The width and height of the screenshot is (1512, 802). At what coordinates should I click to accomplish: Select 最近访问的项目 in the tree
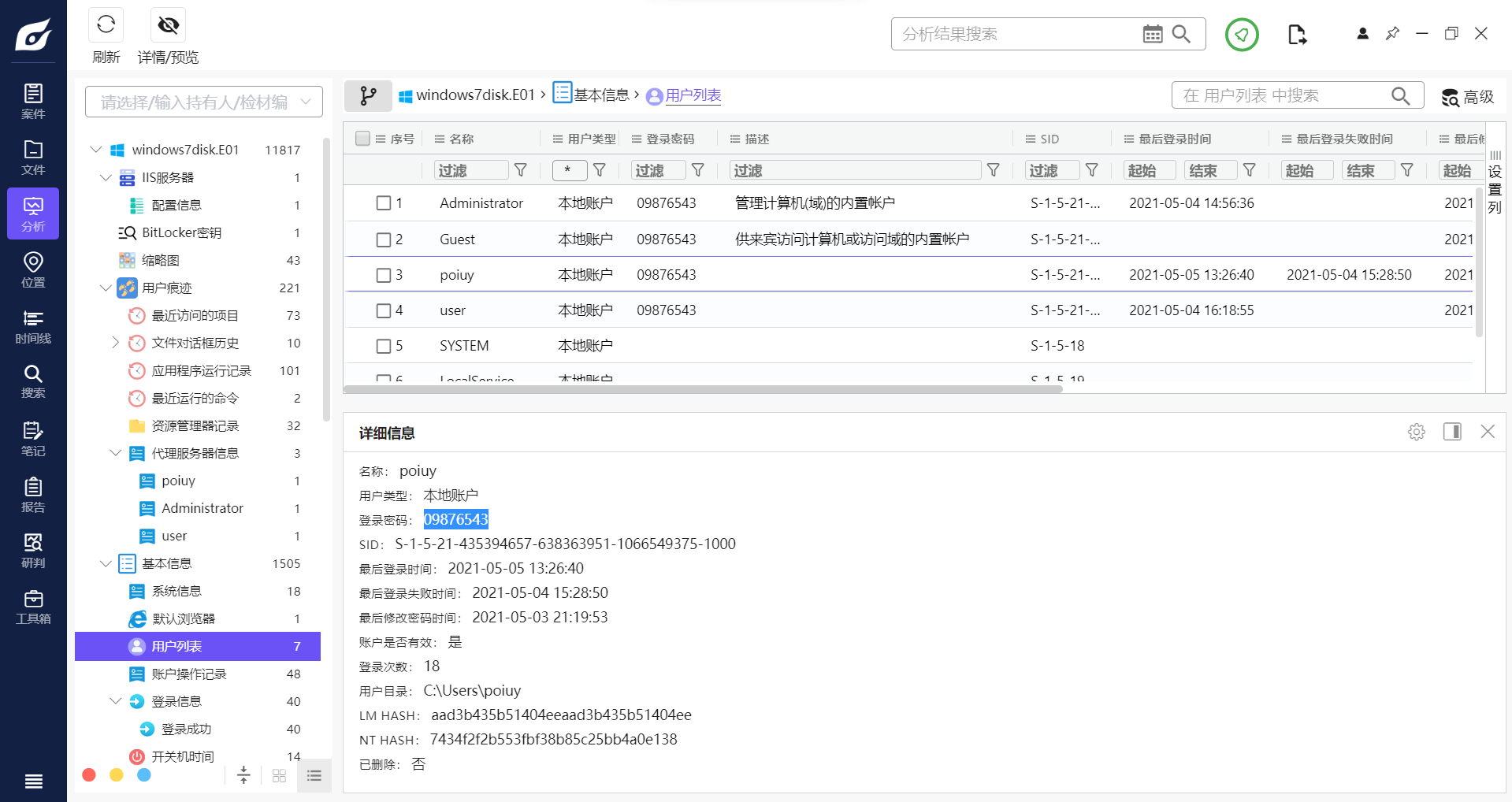(x=195, y=315)
